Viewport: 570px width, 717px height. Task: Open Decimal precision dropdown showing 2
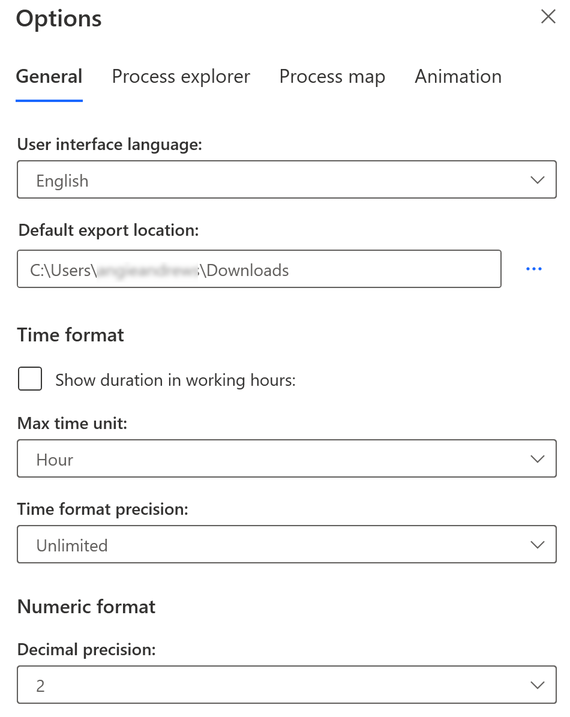point(287,685)
